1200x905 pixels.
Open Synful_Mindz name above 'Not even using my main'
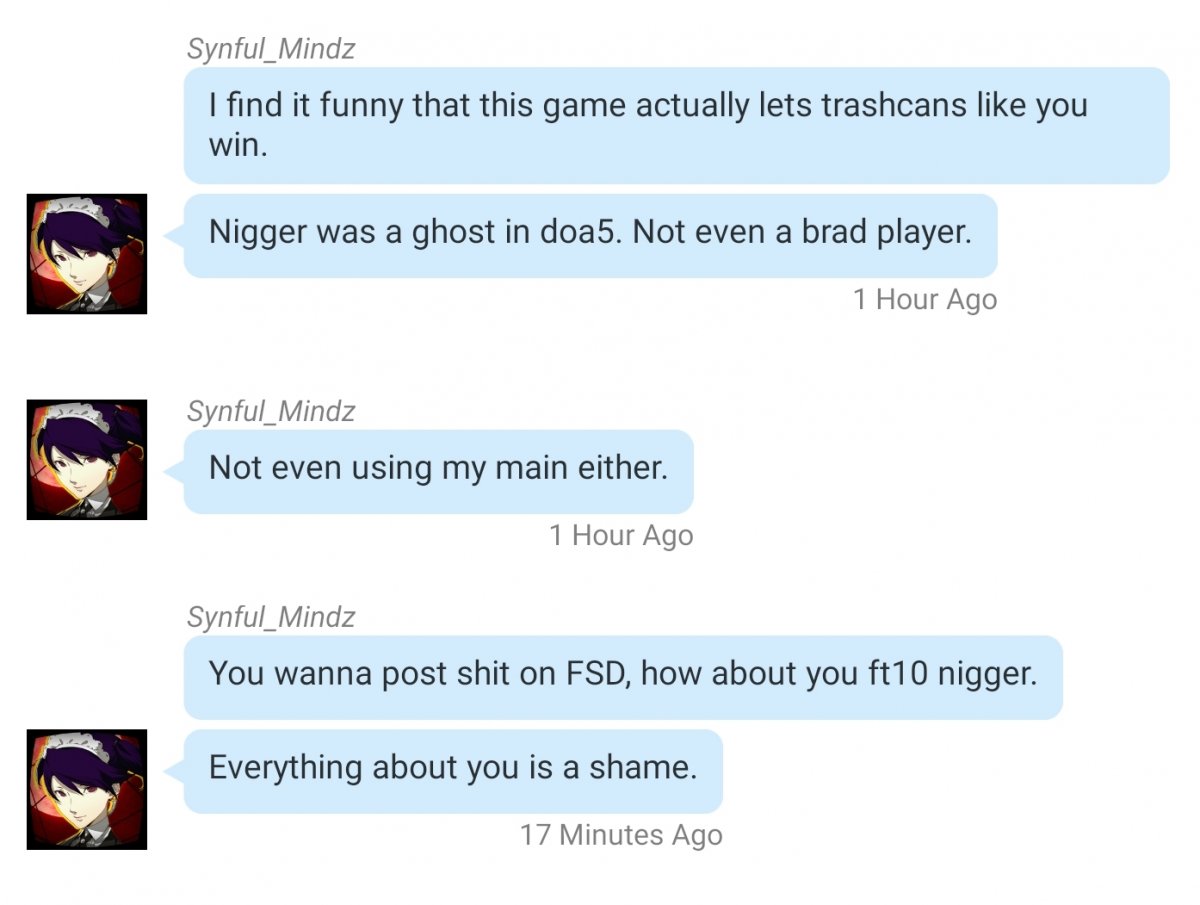[271, 411]
